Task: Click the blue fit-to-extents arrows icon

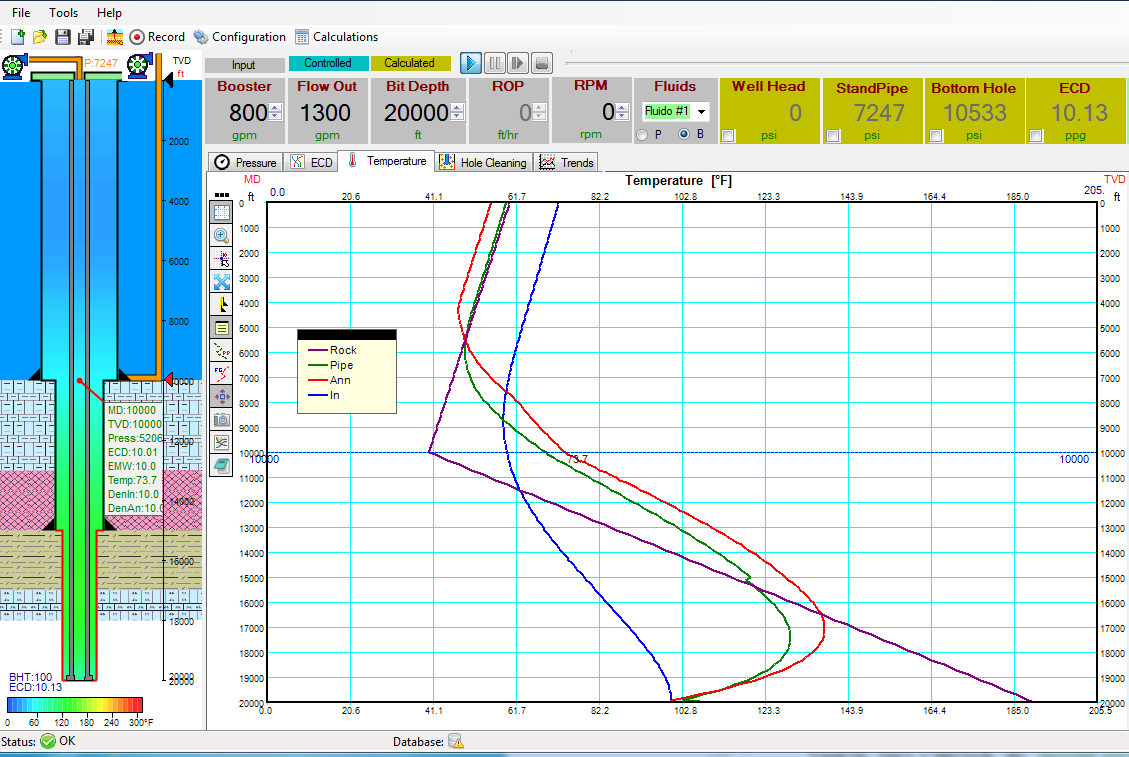Action: point(222,281)
